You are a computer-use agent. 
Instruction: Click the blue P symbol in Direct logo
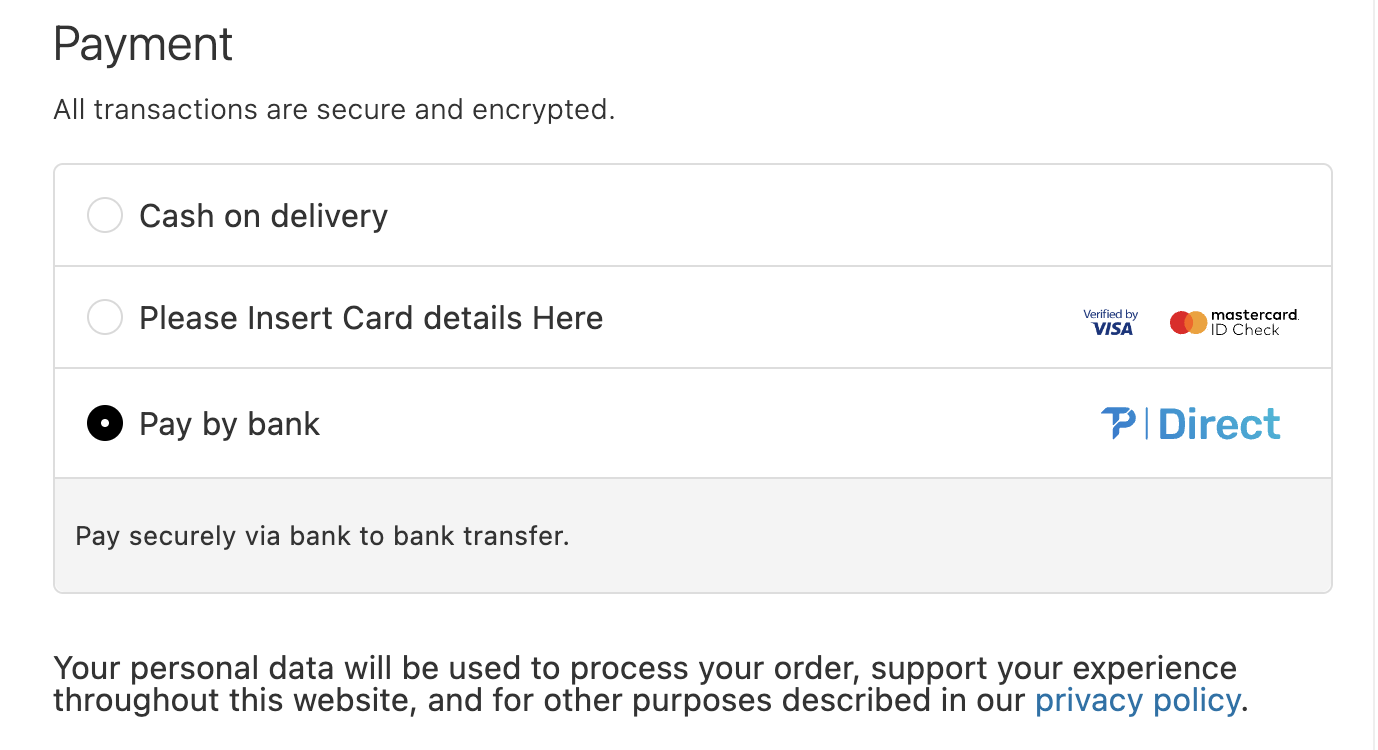pyautogui.click(x=1118, y=423)
